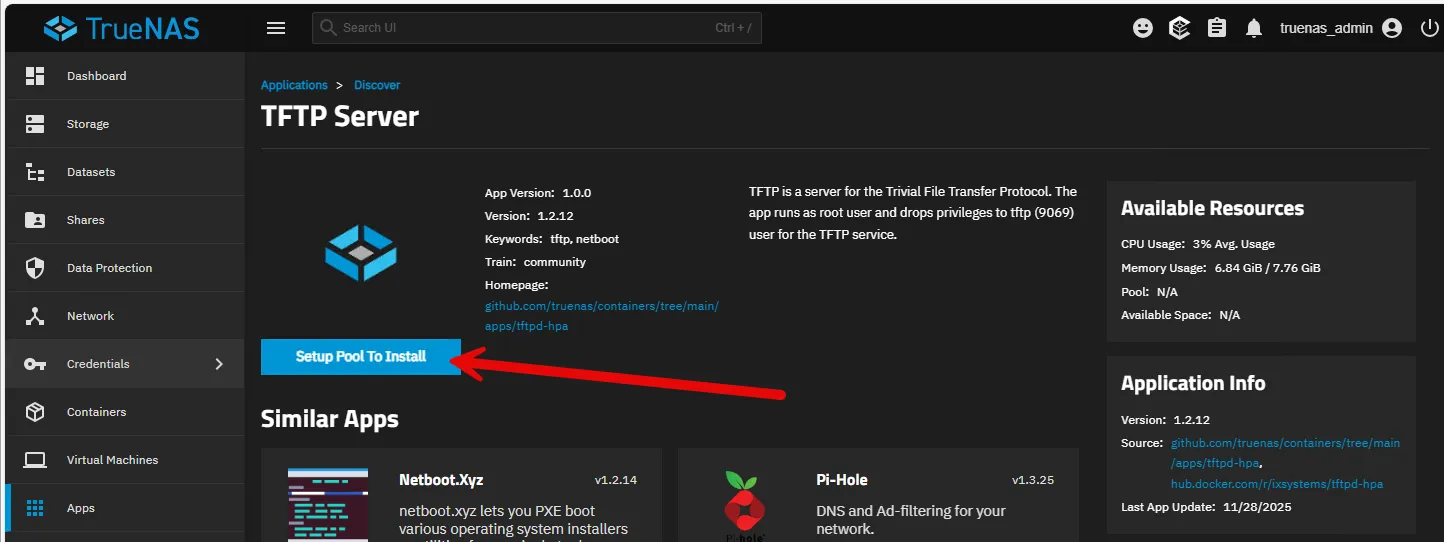Click the Network sidebar icon
This screenshot has width=1444, height=542.
coord(35,316)
